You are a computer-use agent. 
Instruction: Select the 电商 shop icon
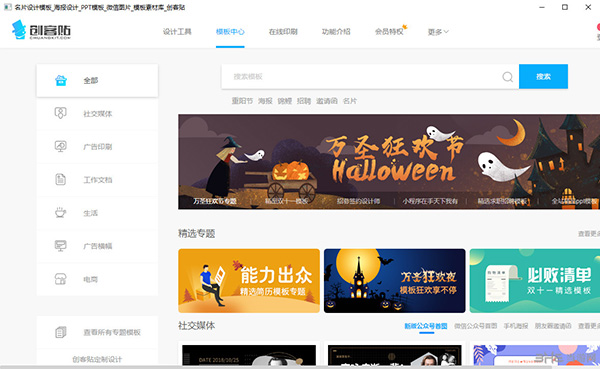click(60, 279)
